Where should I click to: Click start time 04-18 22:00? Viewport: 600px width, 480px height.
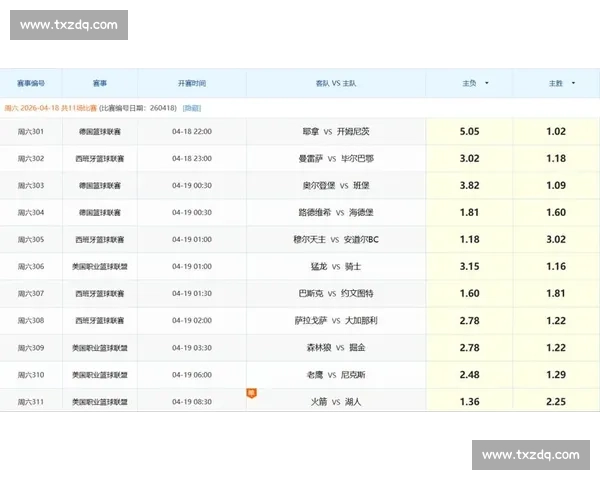192,131
